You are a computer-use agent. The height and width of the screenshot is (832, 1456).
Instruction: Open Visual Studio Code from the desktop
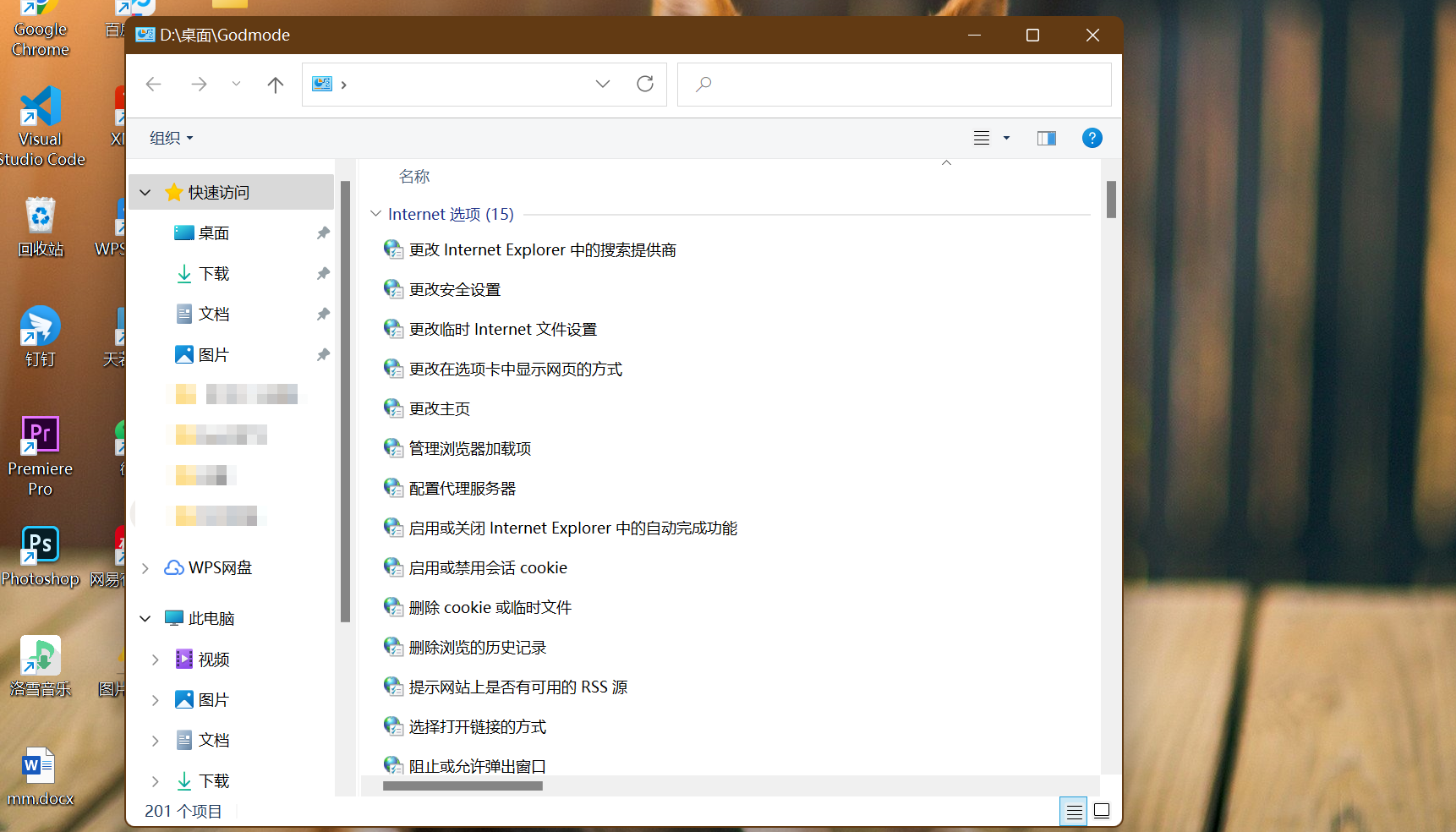pos(39,114)
